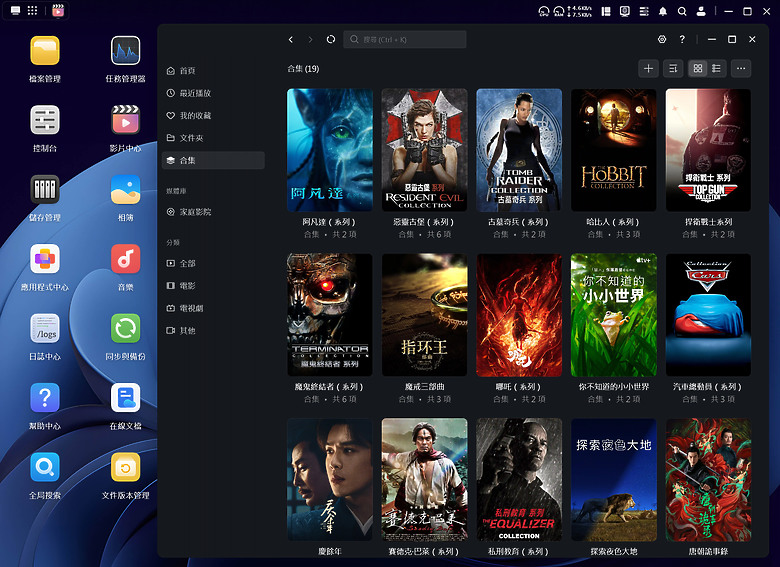
Task: Open the three-dots more options menu
Action: (741, 68)
